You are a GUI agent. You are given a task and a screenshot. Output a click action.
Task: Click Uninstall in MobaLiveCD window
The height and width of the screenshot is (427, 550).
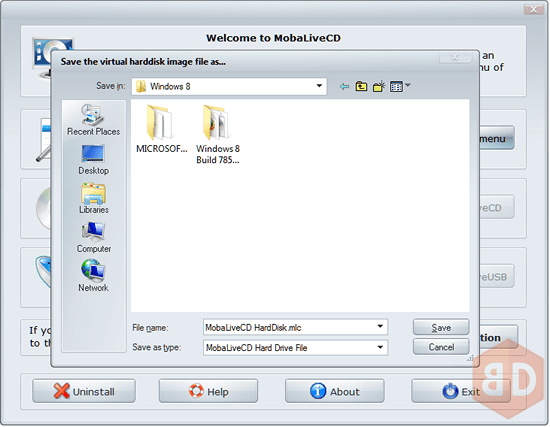pyautogui.click(x=84, y=391)
